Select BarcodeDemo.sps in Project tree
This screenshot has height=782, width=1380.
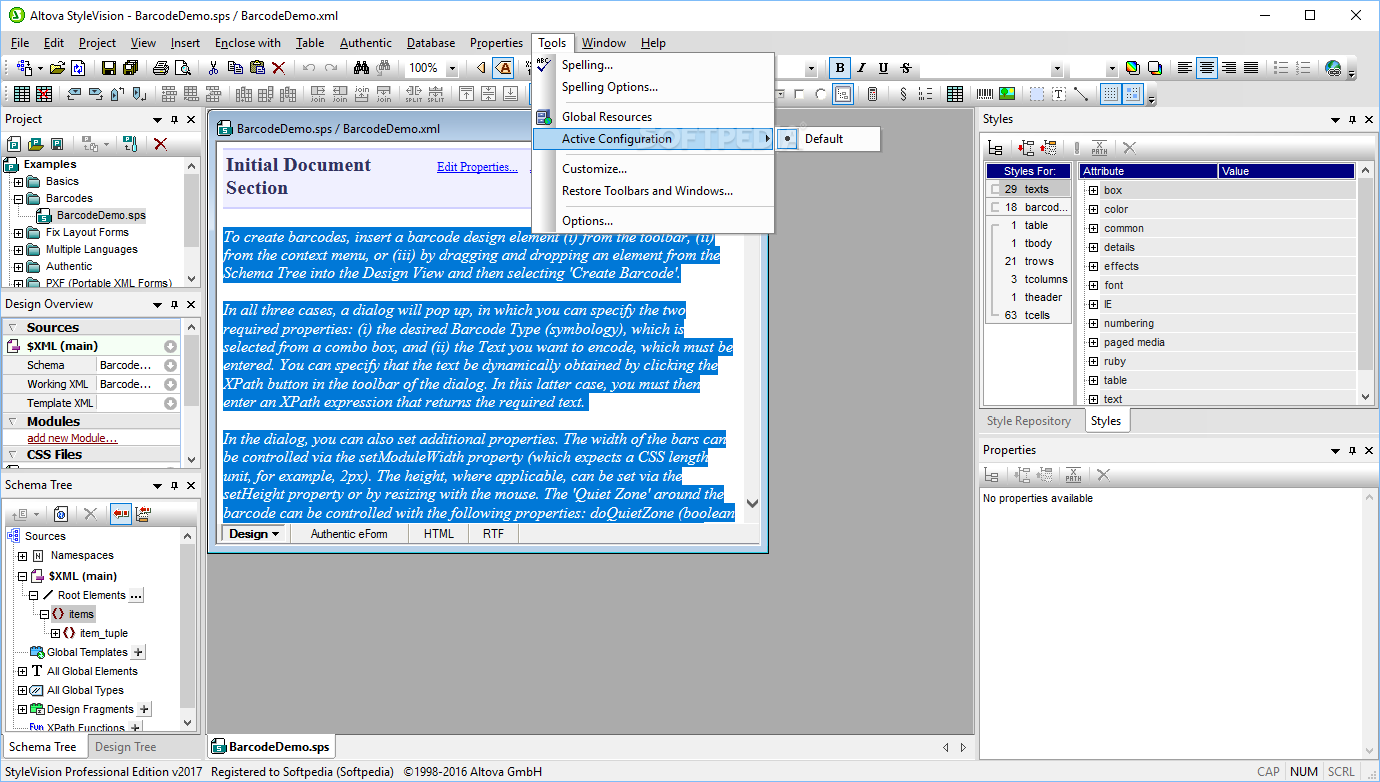pos(100,215)
